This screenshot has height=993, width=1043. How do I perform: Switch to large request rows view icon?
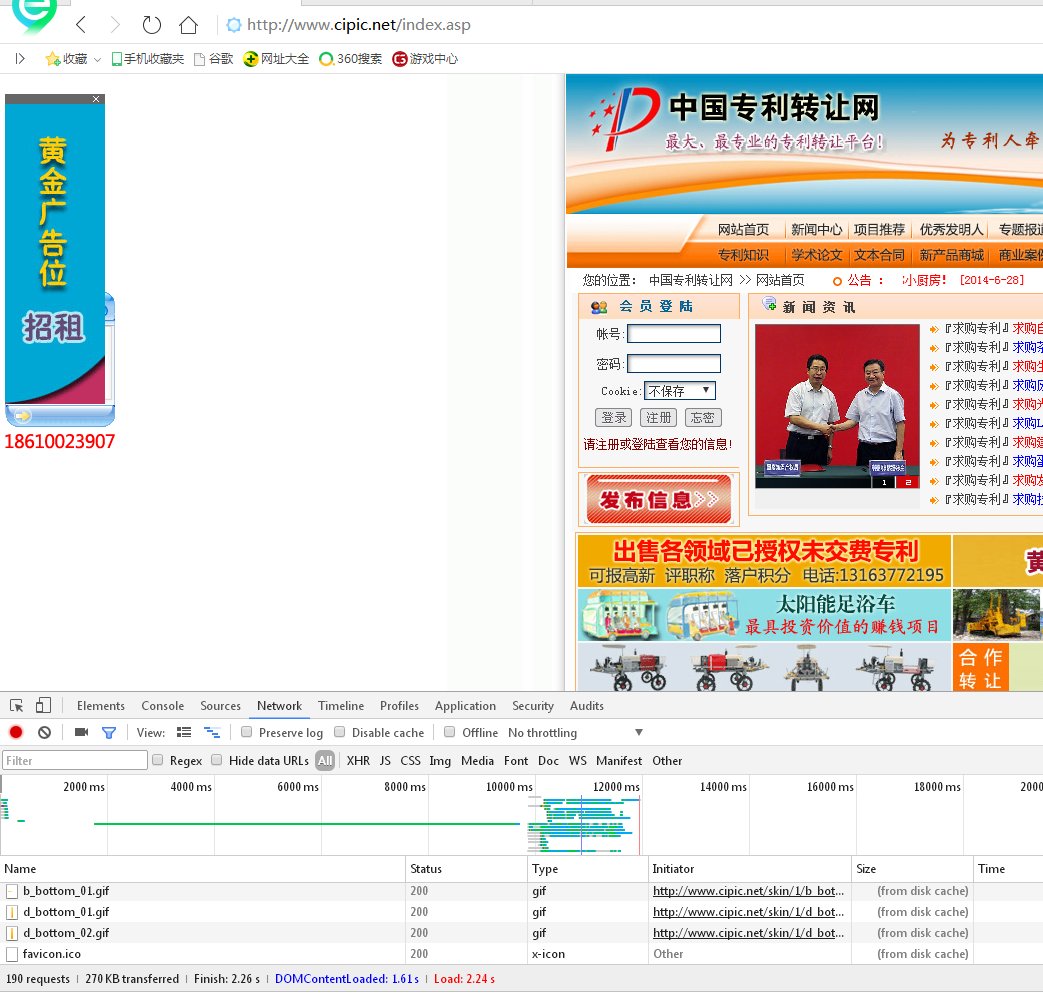(184, 733)
